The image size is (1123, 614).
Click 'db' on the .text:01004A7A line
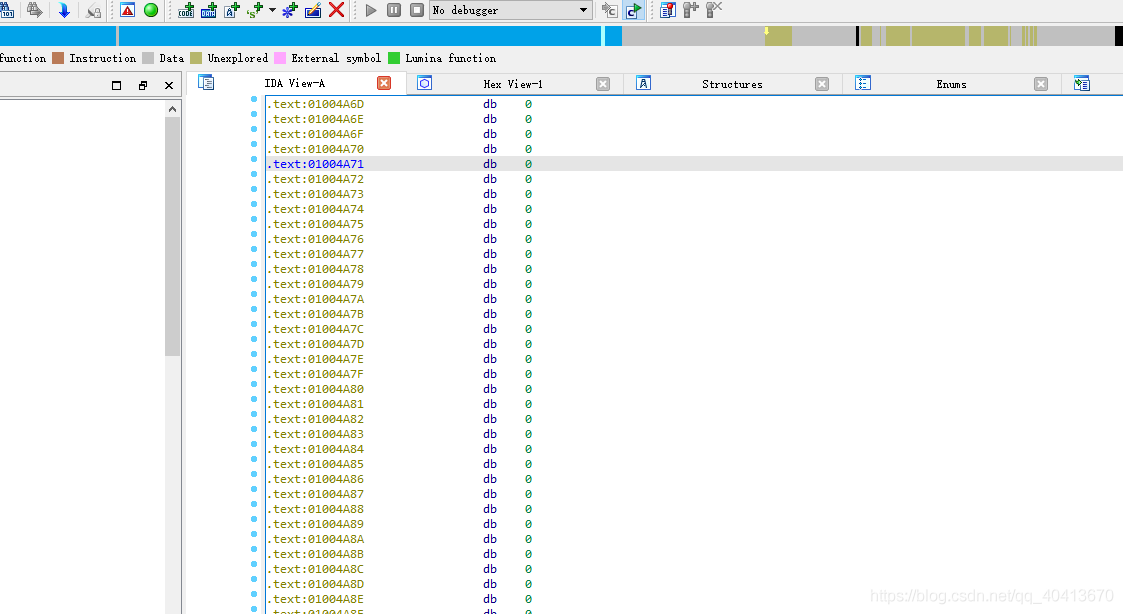coord(490,299)
